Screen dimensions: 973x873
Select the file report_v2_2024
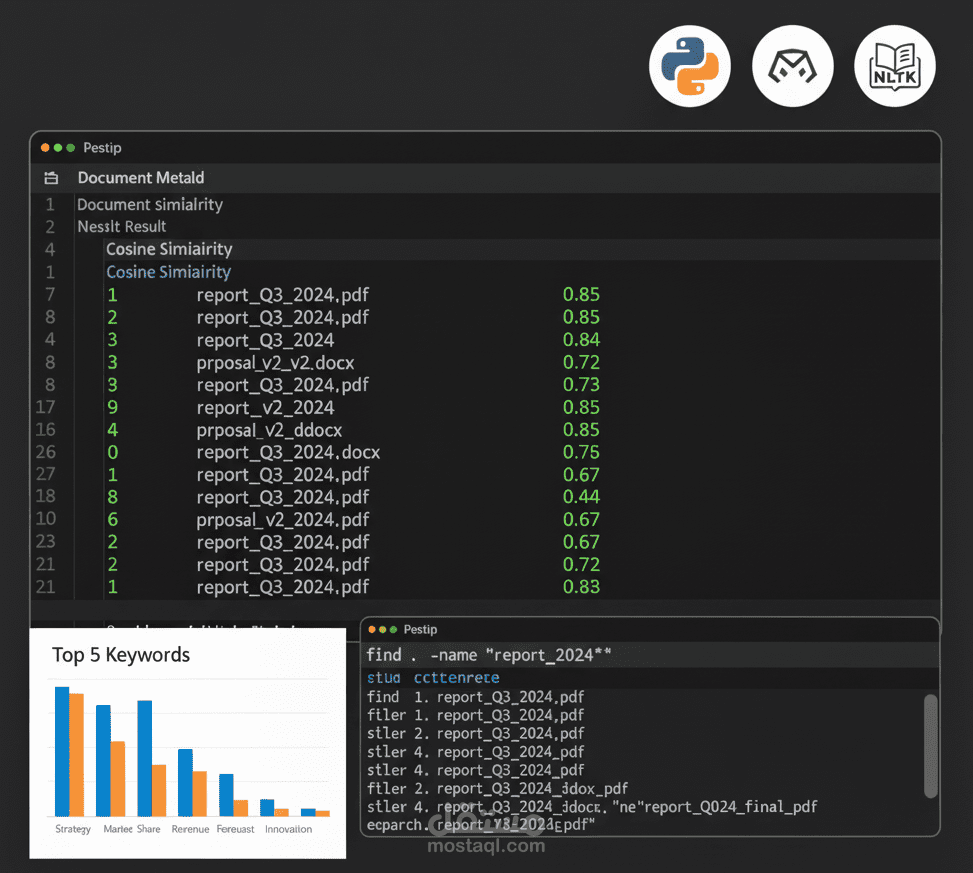pyautogui.click(x=266, y=408)
